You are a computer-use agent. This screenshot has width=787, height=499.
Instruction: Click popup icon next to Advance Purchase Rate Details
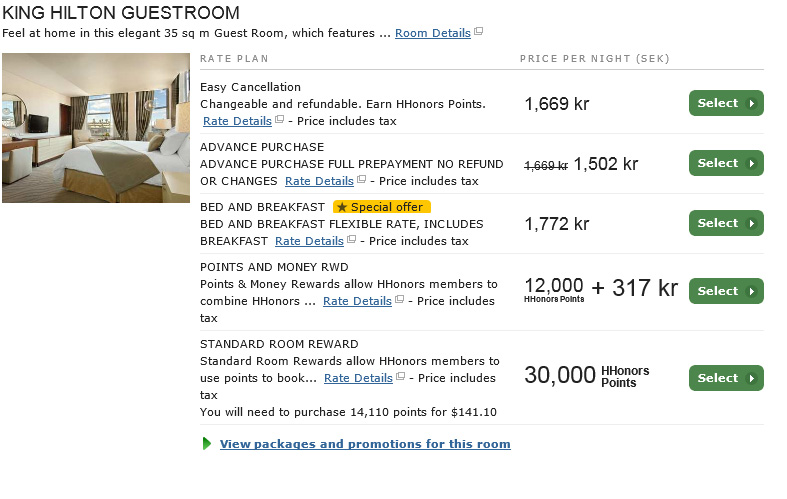pos(361,181)
